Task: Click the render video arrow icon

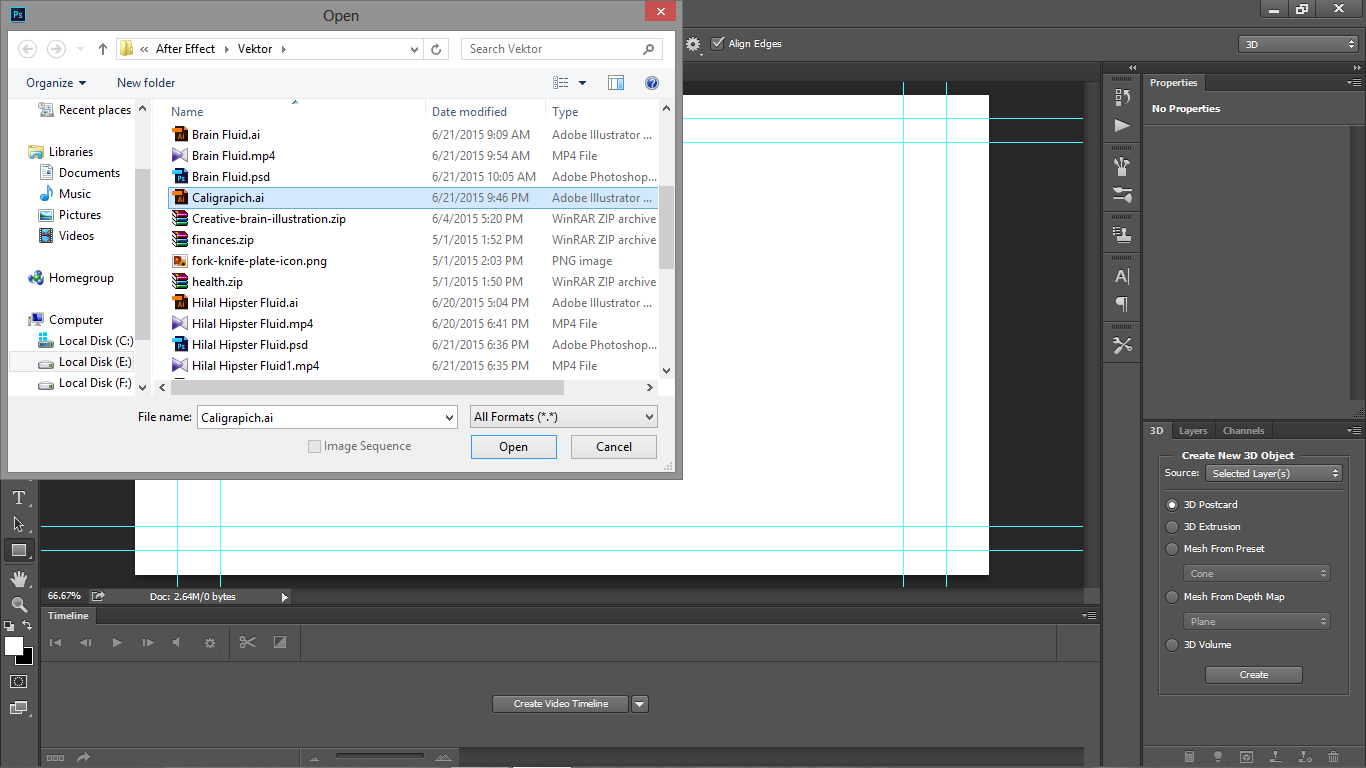Action: [84, 757]
